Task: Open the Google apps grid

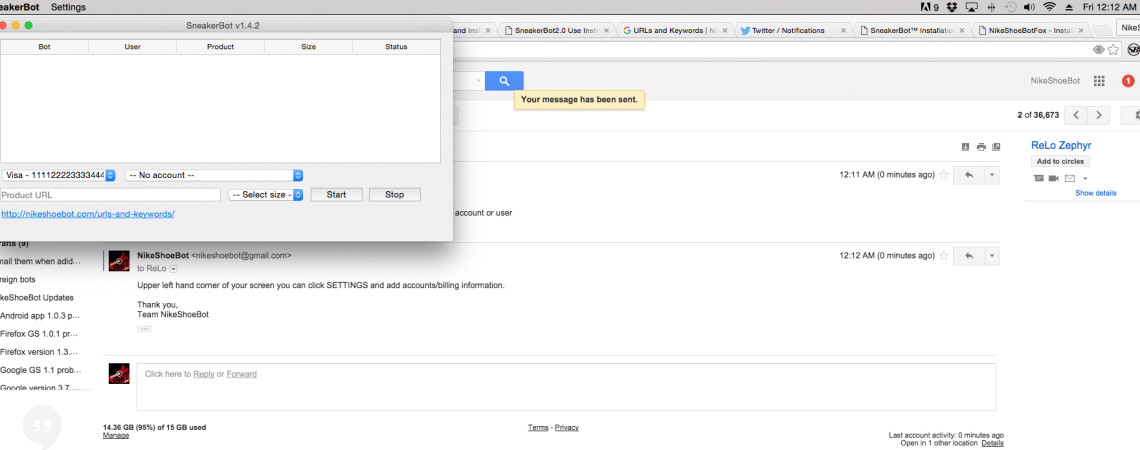Action: click(1099, 81)
